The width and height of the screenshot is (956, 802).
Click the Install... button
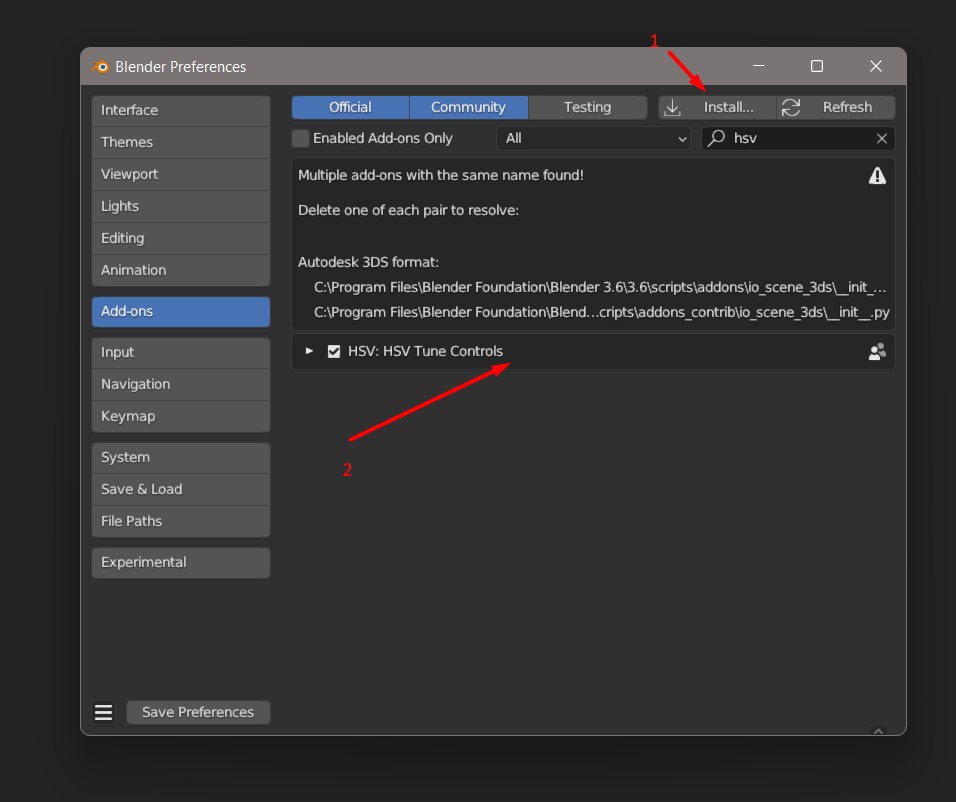717,107
